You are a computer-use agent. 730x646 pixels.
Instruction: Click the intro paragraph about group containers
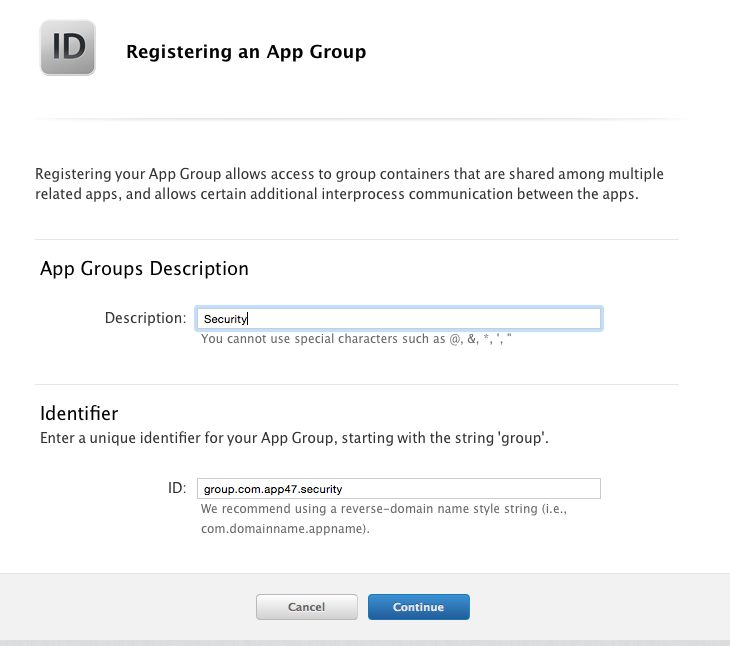pyautogui.click(x=349, y=184)
